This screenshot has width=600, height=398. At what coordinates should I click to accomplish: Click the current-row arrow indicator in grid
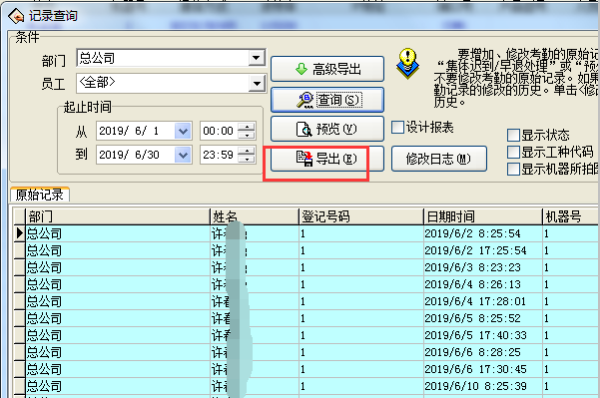pyautogui.click(x=20, y=233)
